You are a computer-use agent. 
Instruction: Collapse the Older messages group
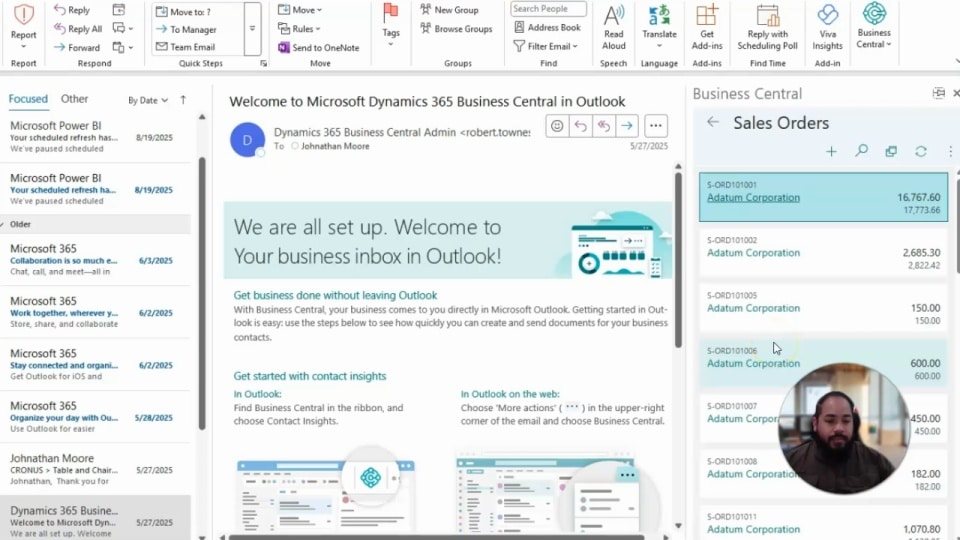pos(4,224)
